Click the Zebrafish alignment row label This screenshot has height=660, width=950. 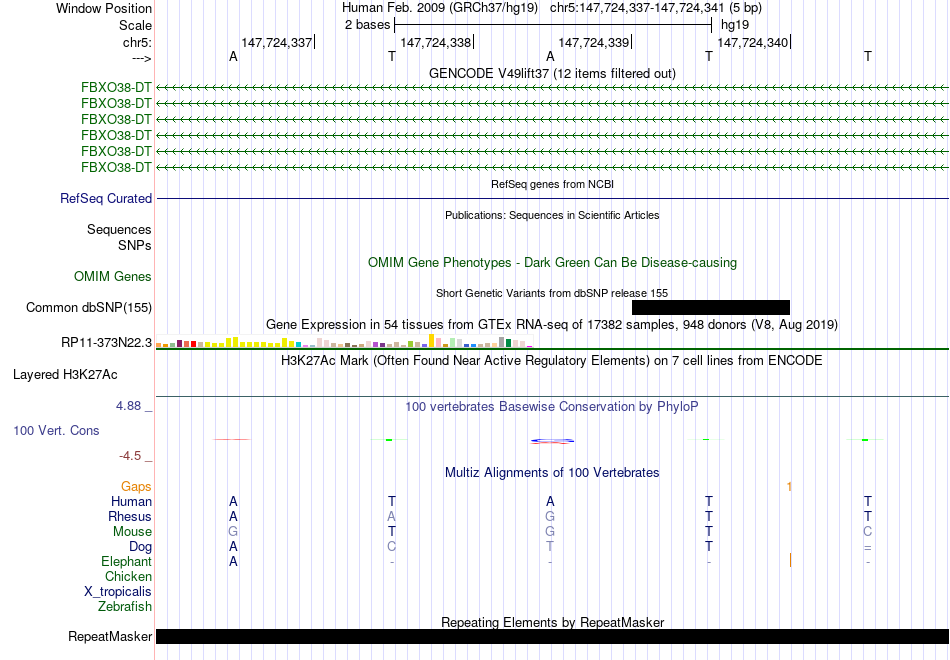coord(125,606)
